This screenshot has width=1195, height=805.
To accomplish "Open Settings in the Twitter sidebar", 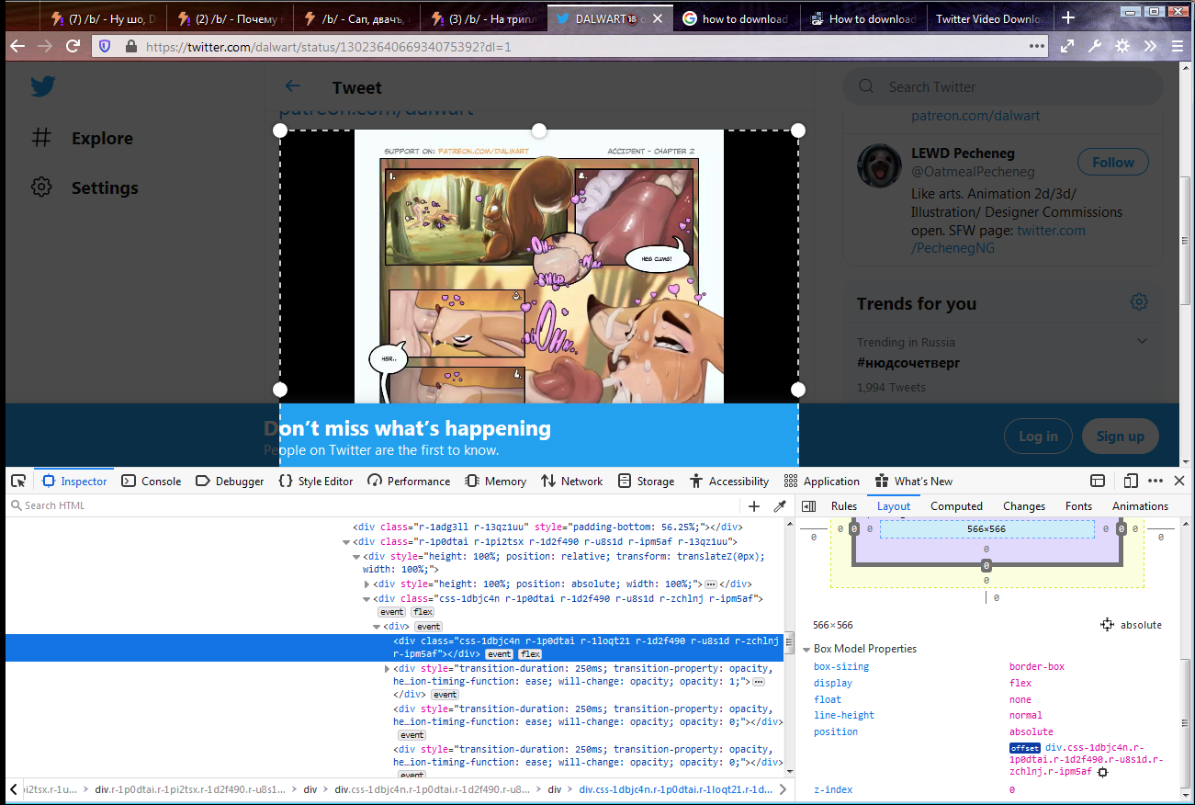I will click(x=85, y=188).
